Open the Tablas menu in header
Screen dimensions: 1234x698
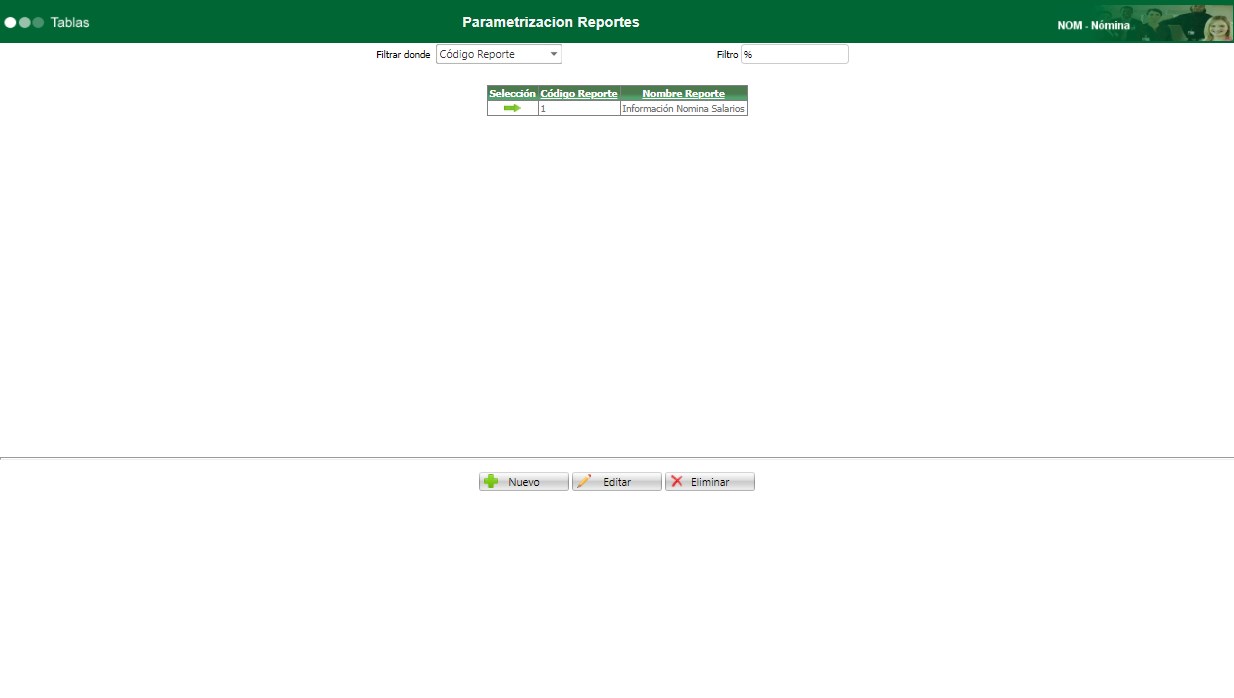pyautogui.click(x=70, y=22)
